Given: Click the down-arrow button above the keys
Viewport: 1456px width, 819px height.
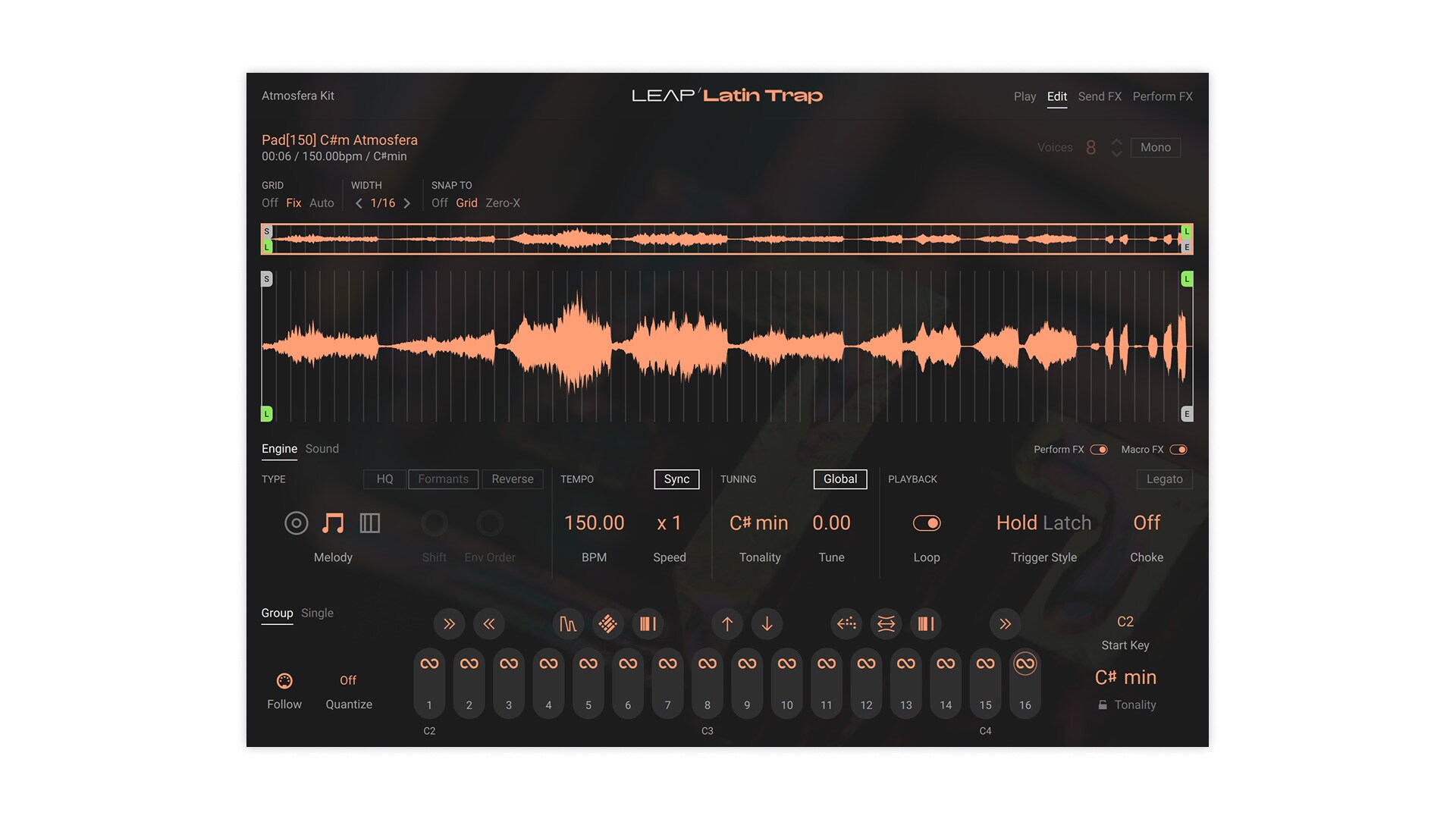Looking at the screenshot, I should pyautogui.click(x=767, y=624).
